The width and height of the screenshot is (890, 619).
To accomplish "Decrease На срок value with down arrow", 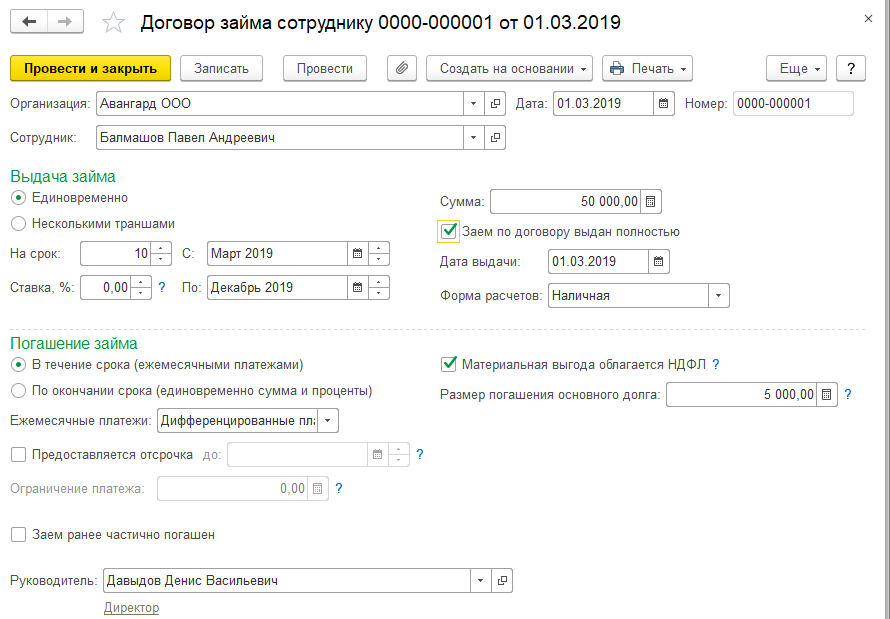I will [x=161, y=259].
